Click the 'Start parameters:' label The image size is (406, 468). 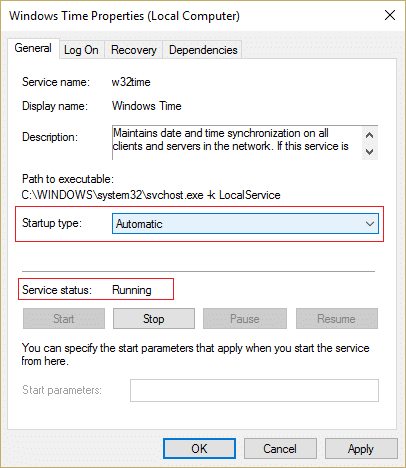point(62,390)
